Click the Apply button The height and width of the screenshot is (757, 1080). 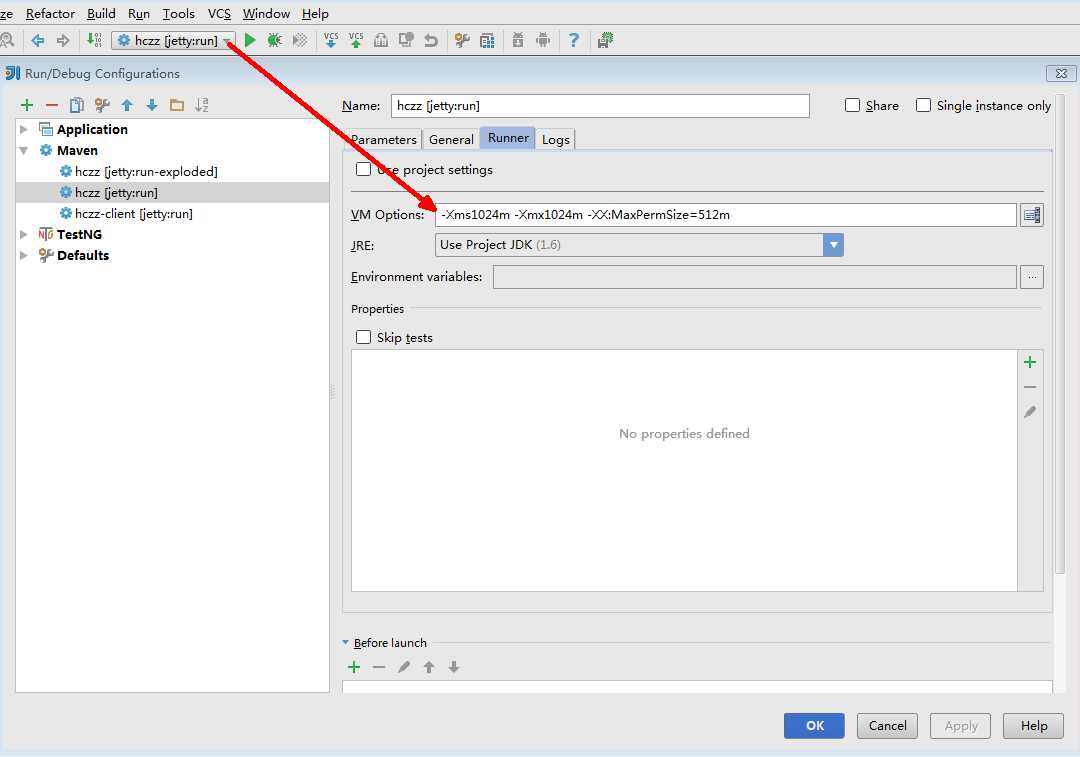tap(960, 725)
